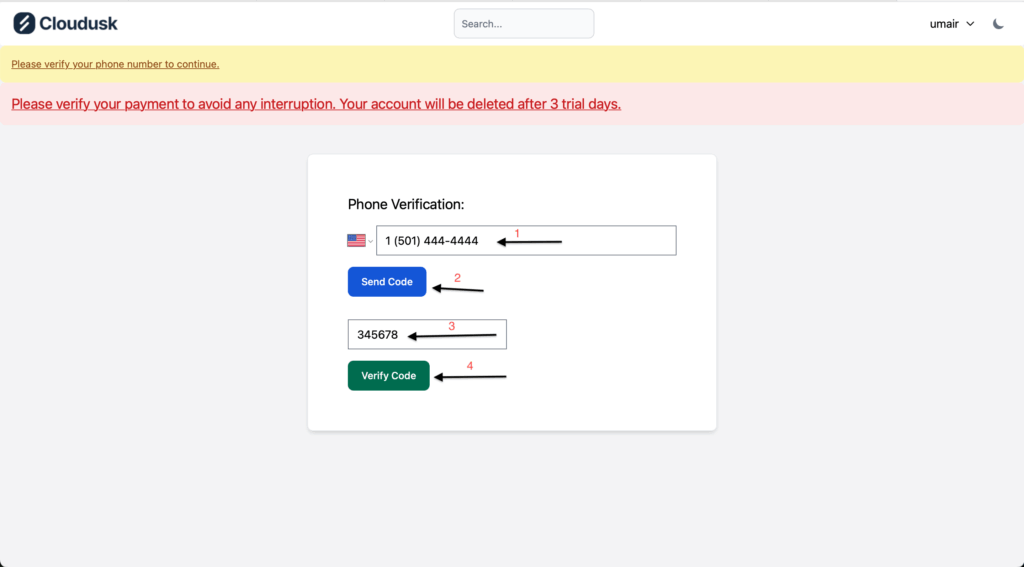This screenshot has width=1024, height=567.
Task: Click the Phone Verification heading
Action: tap(406, 204)
